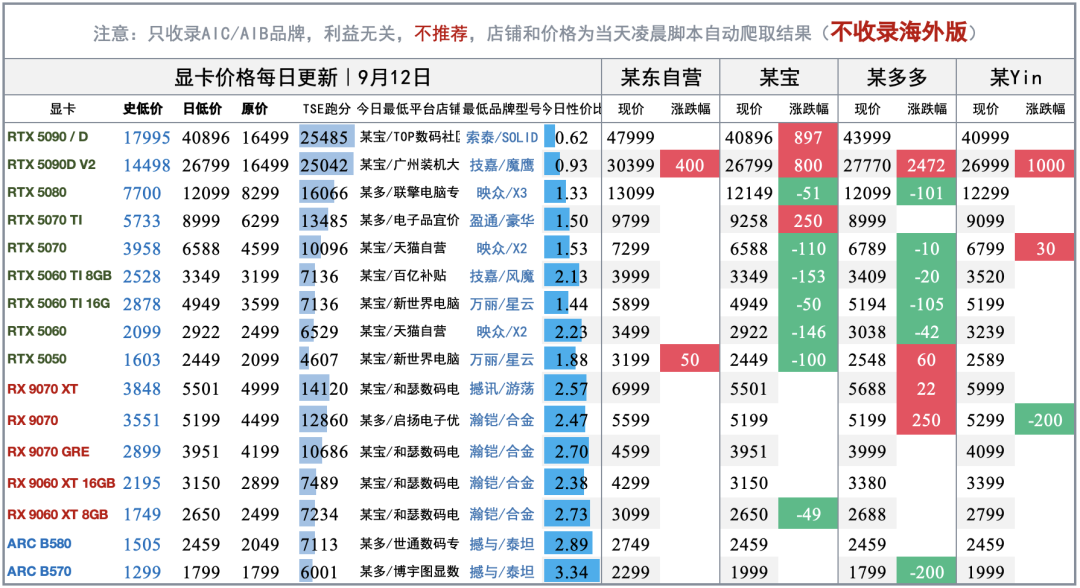This screenshot has width=1080, height=588.
Task: Click the '显卡' column header
Action: pos(62,109)
